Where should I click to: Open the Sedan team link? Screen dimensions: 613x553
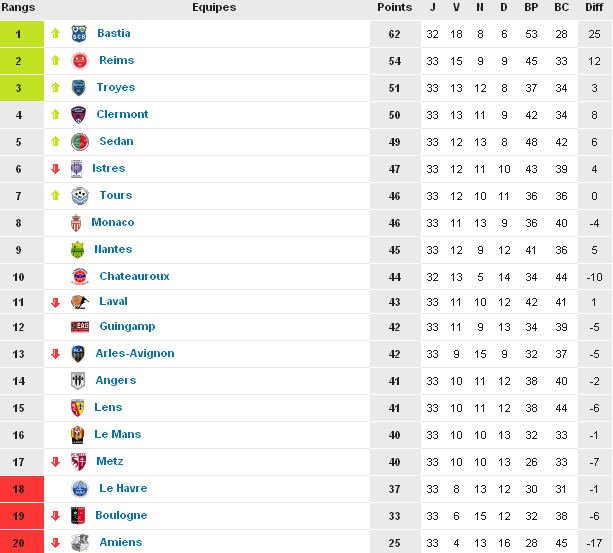116,142
